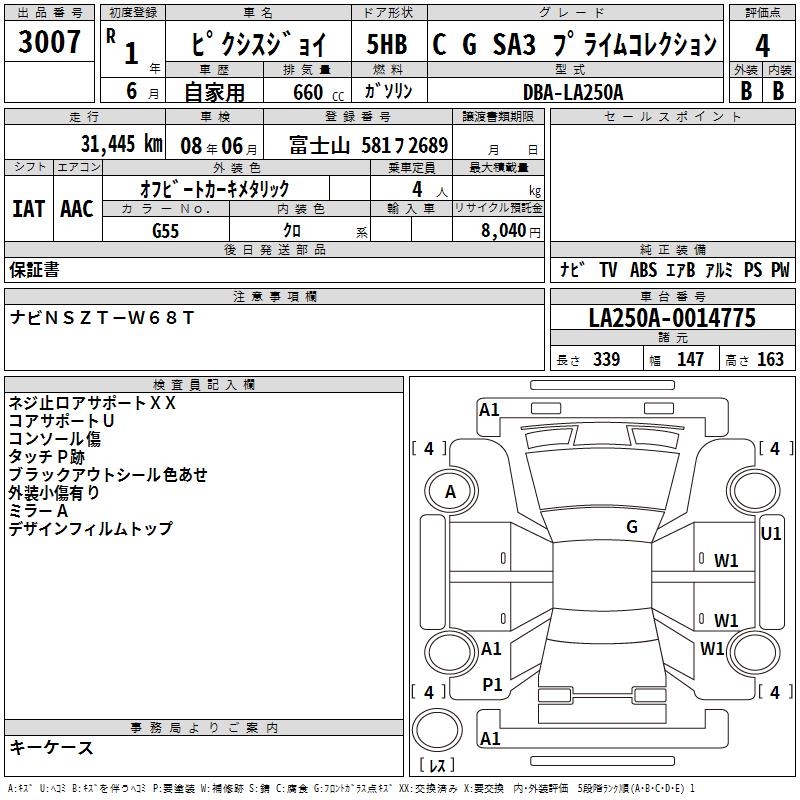Click the 純正装備 header
Screen dimensions: 800x800
point(673,249)
